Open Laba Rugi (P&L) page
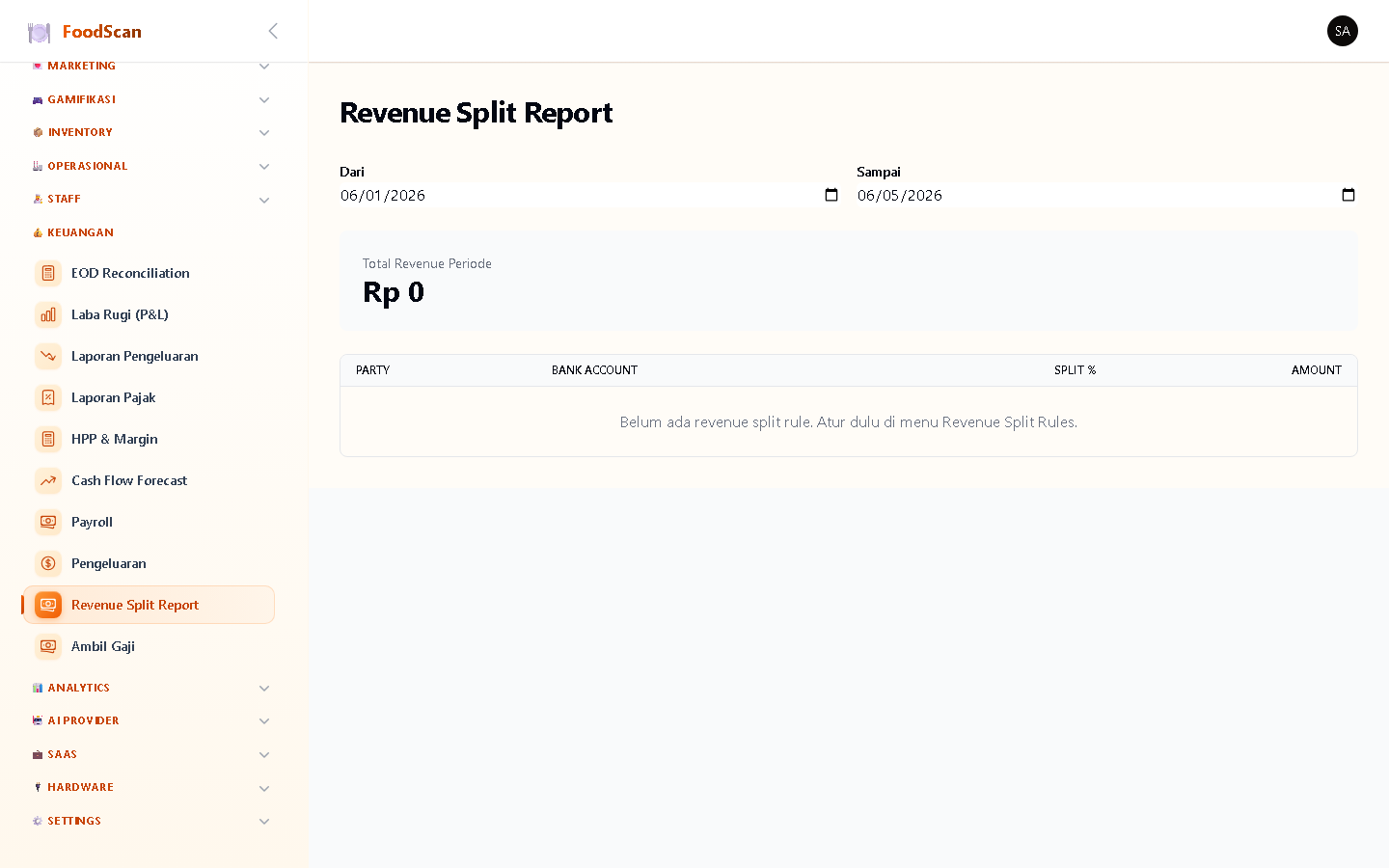The width and height of the screenshot is (1389, 868). (149, 314)
